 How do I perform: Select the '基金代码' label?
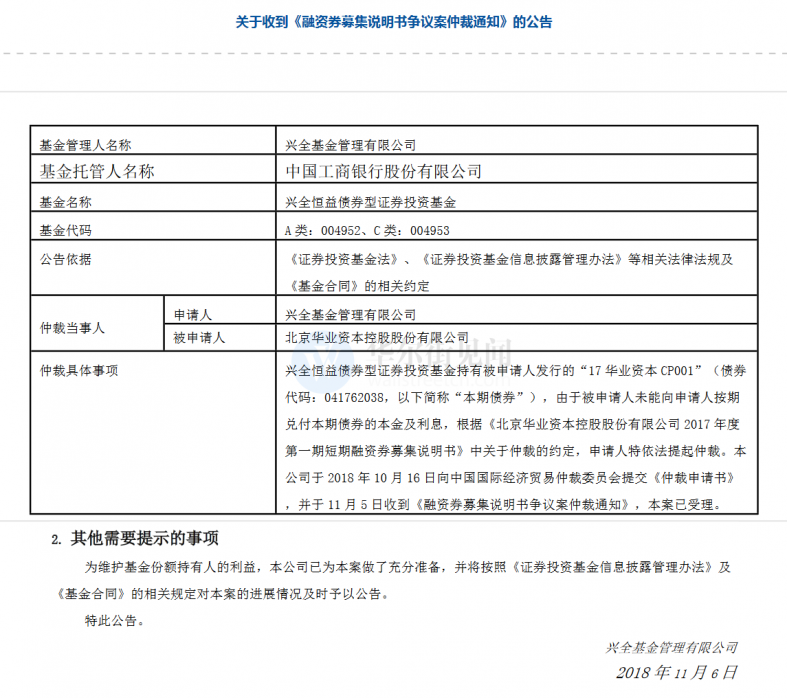65,230
